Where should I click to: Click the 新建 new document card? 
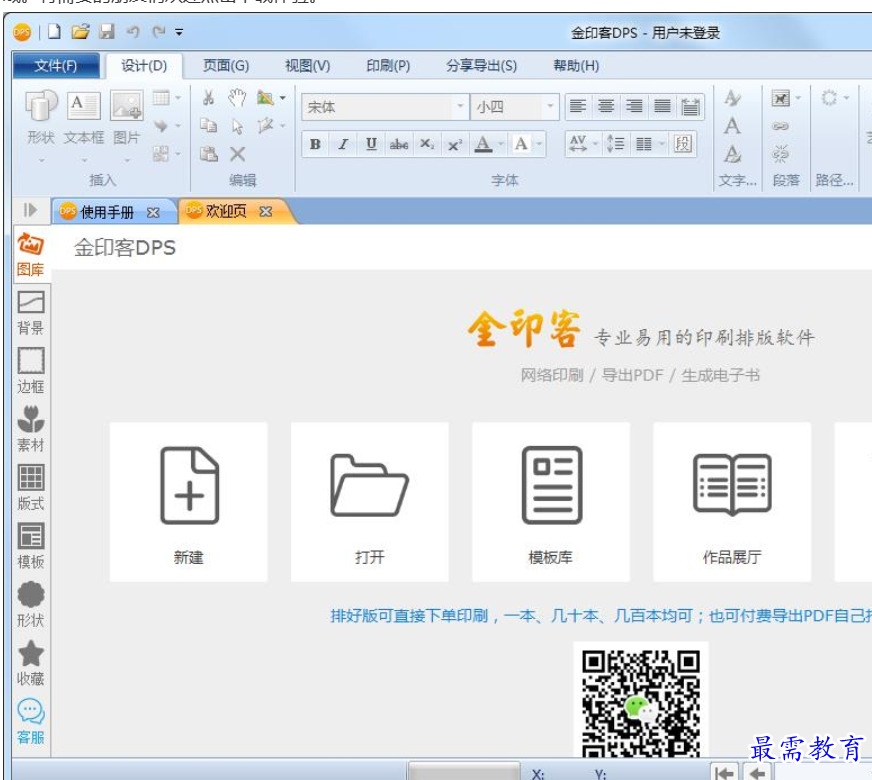189,502
